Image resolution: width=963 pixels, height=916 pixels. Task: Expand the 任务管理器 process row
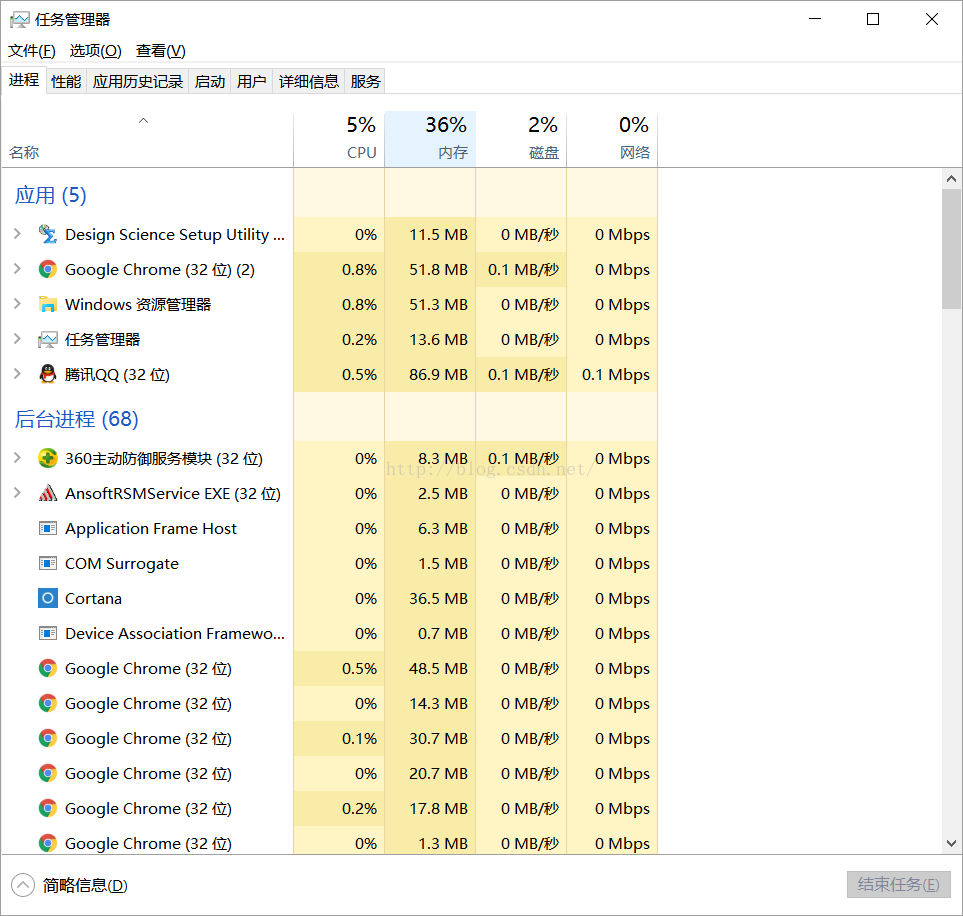pyautogui.click(x=17, y=339)
